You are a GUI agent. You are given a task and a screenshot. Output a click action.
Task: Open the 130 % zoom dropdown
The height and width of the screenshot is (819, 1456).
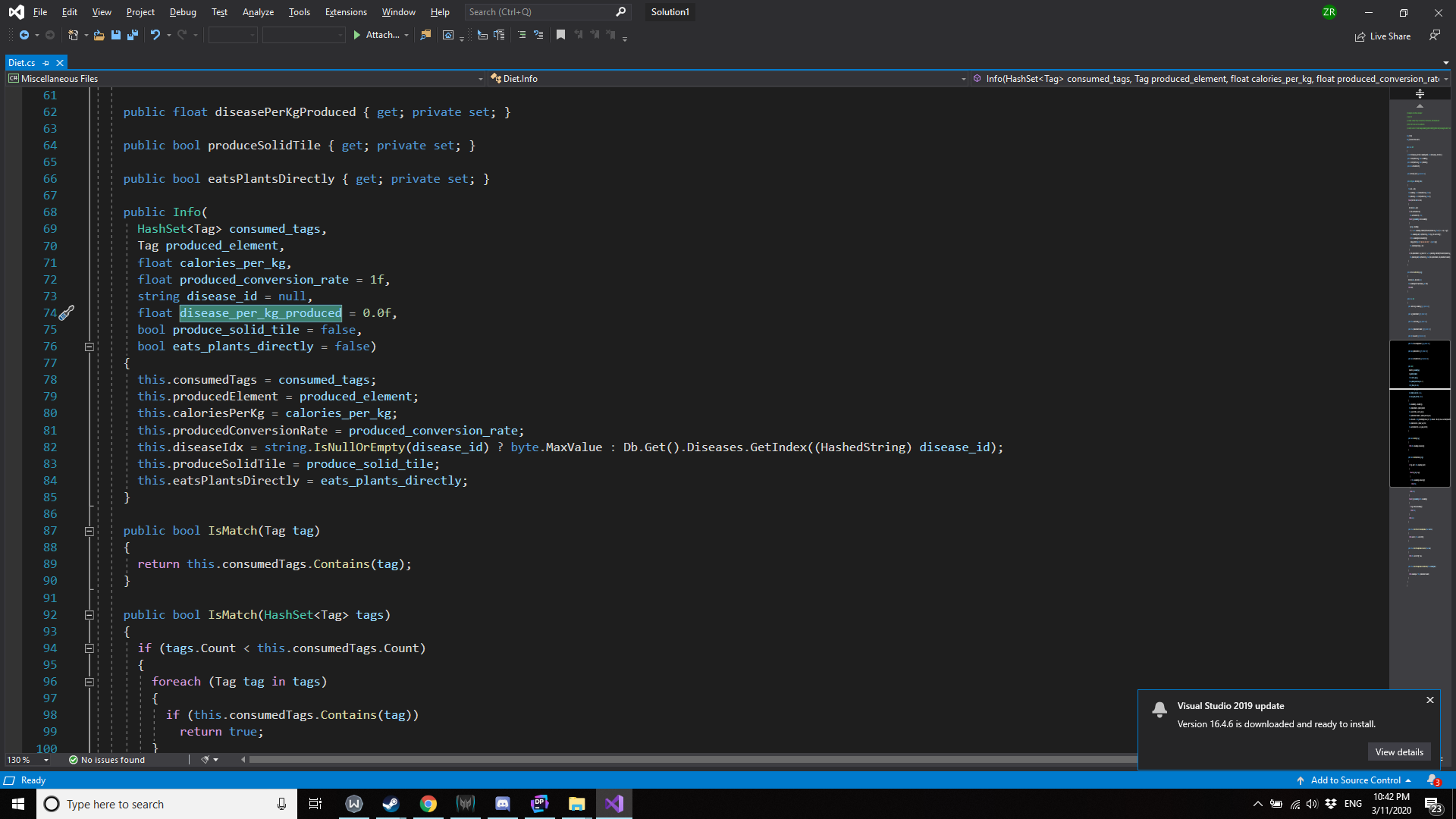click(x=46, y=760)
